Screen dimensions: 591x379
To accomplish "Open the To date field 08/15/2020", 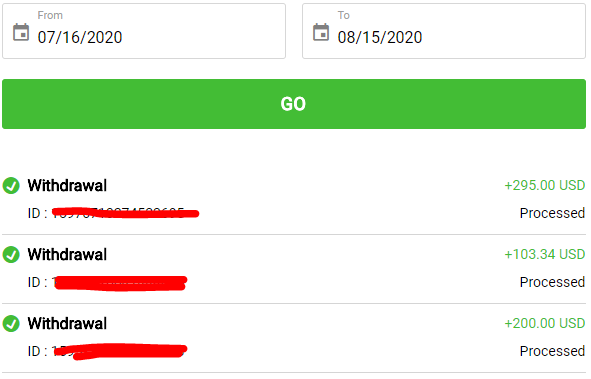I will [444, 31].
